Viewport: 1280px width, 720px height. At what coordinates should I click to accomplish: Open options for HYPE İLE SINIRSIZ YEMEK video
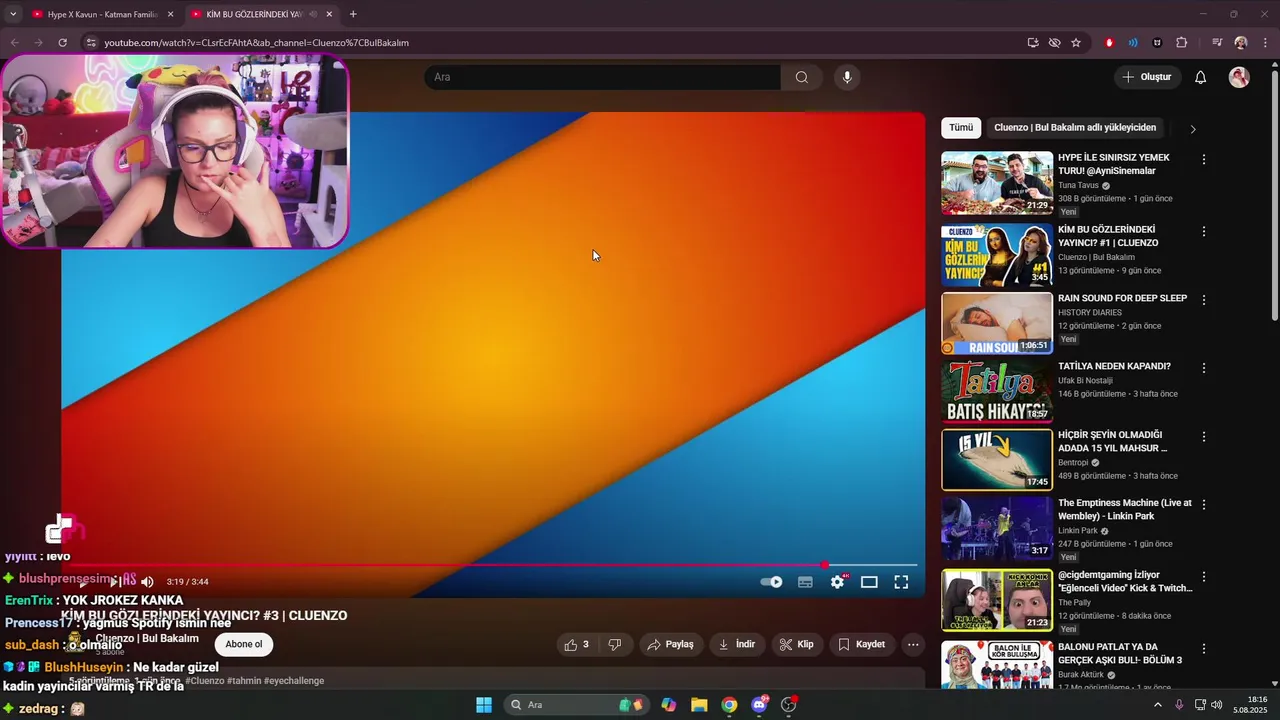click(1204, 159)
